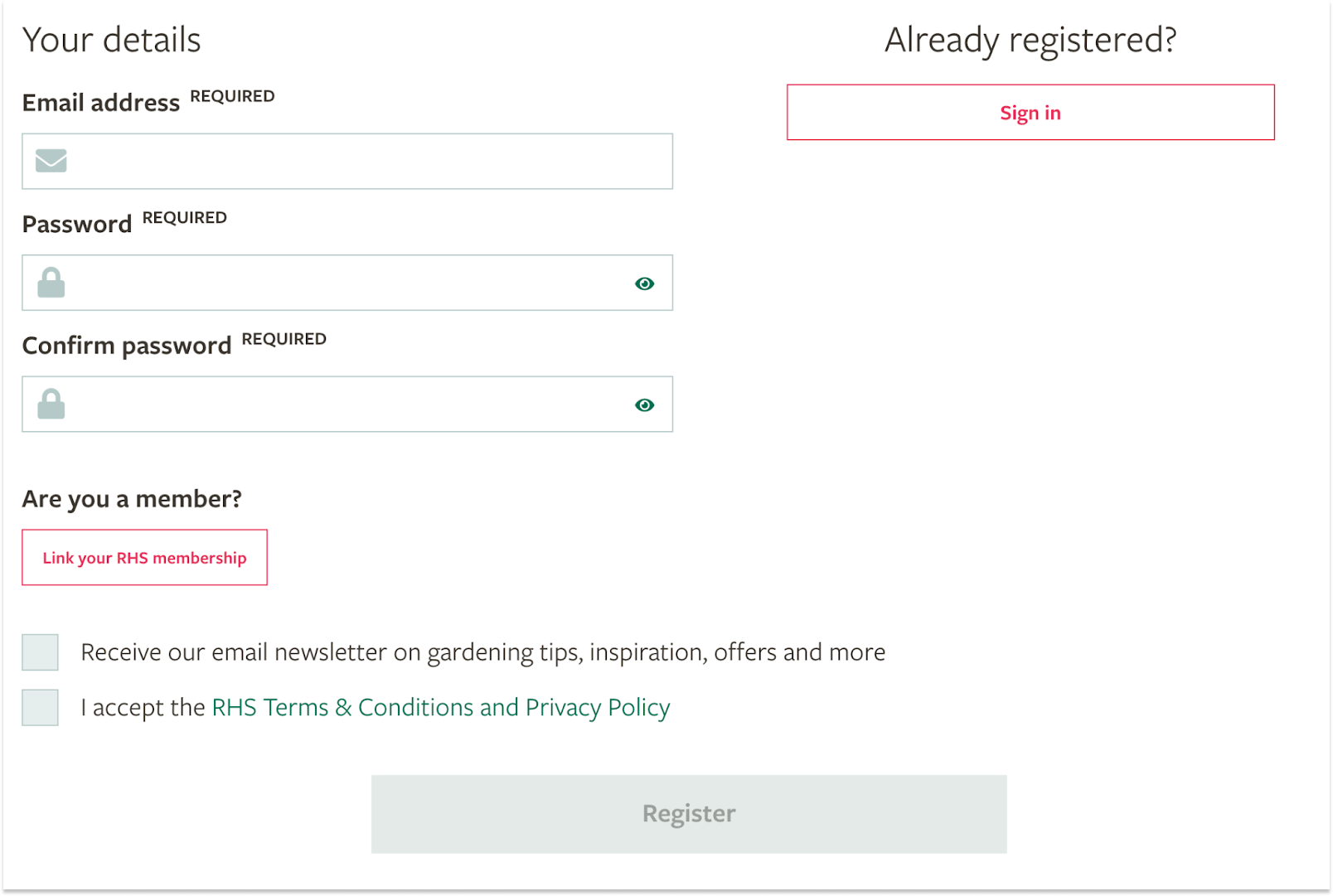Click the Your details heading

click(111, 39)
